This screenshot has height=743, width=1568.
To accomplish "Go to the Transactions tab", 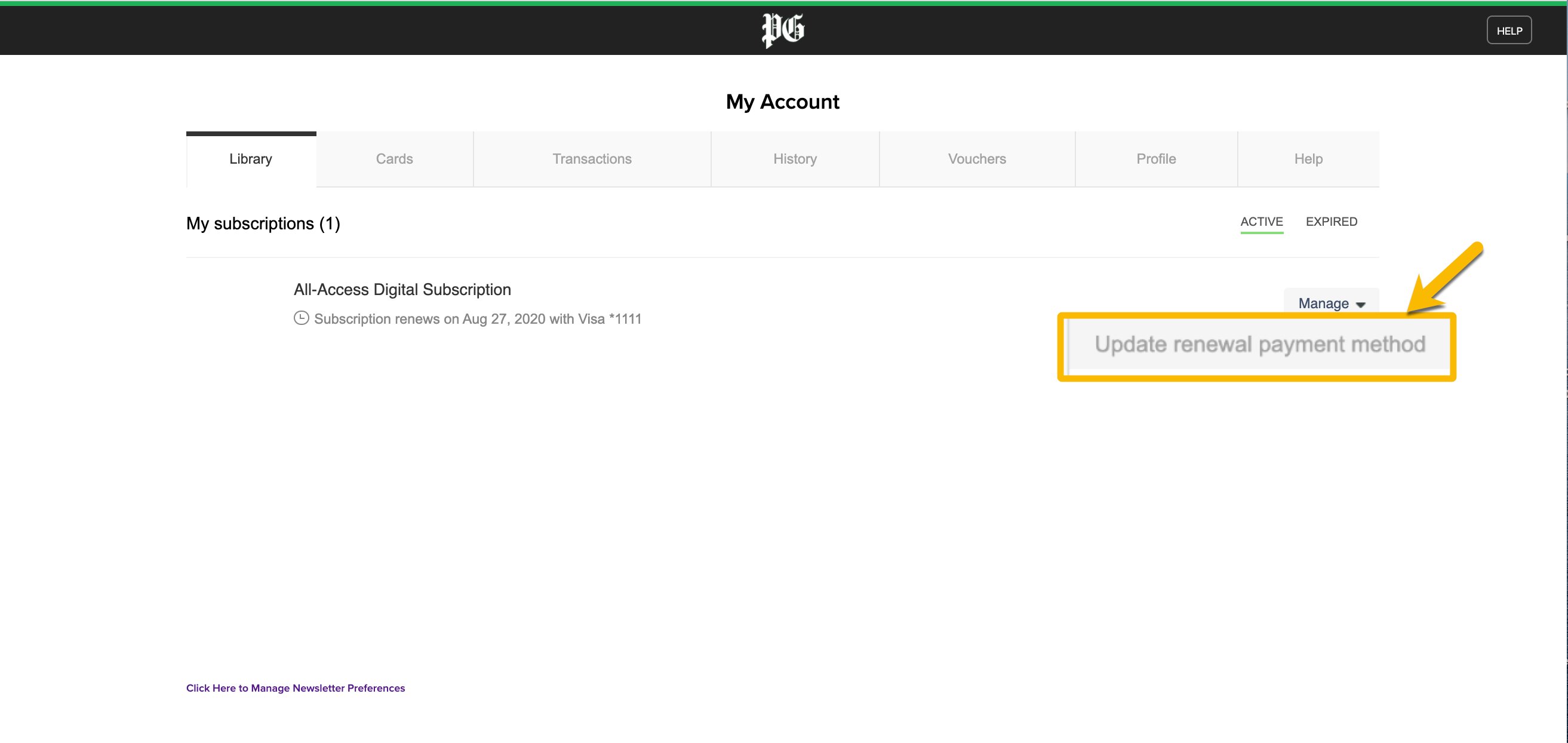I will 592,159.
